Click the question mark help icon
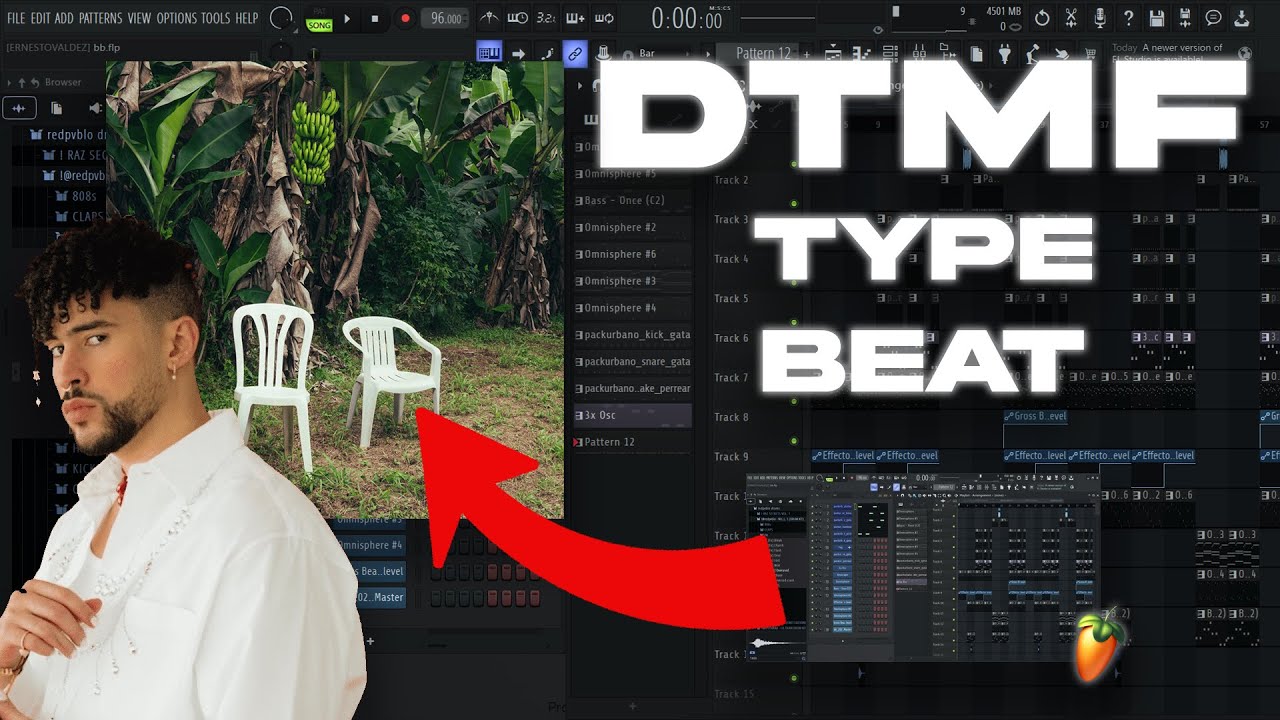The height and width of the screenshot is (720, 1280). (x=1129, y=18)
